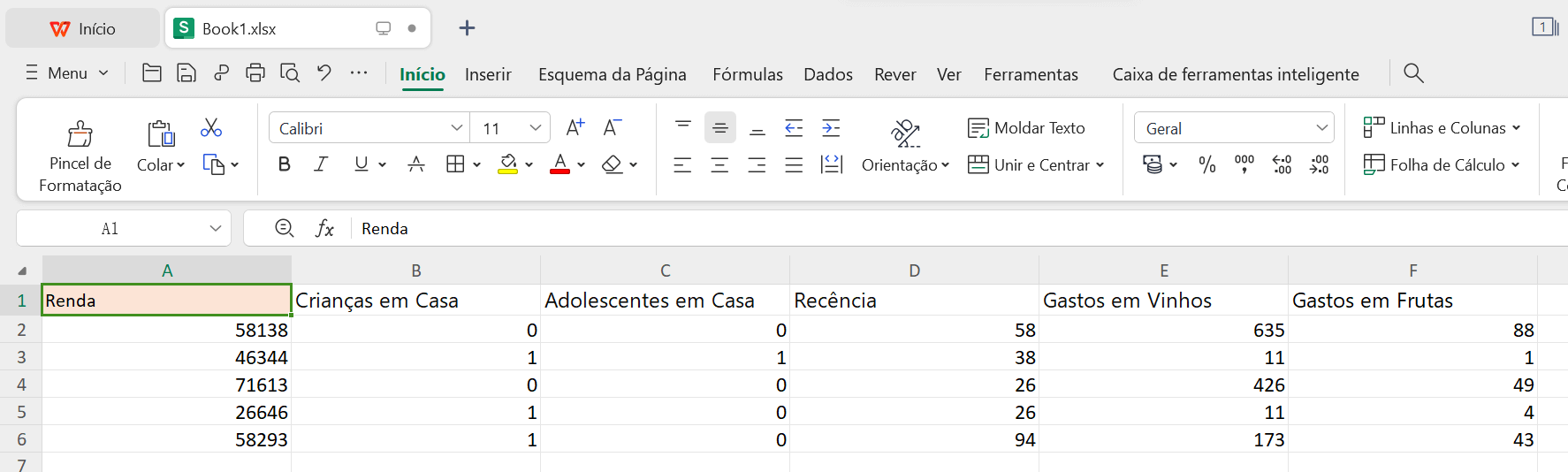The height and width of the screenshot is (472, 1568).
Task: Expand Unir e Centrar dropdown
Action: pos(1036,165)
